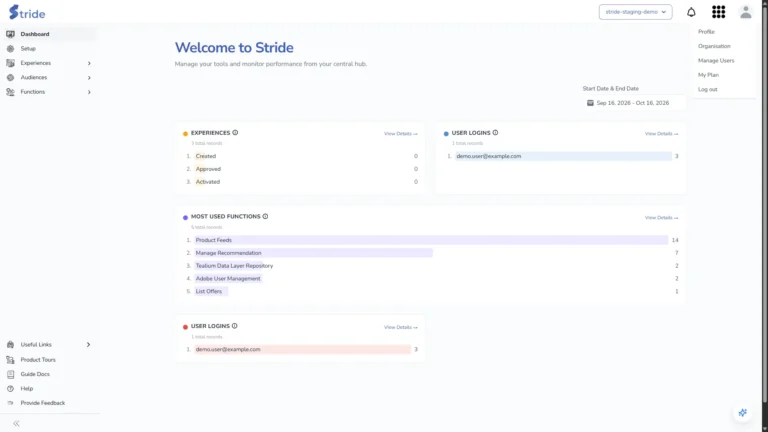Open Provide Feedback in sidebar
768x432 pixels.
[x=43, y=403]
